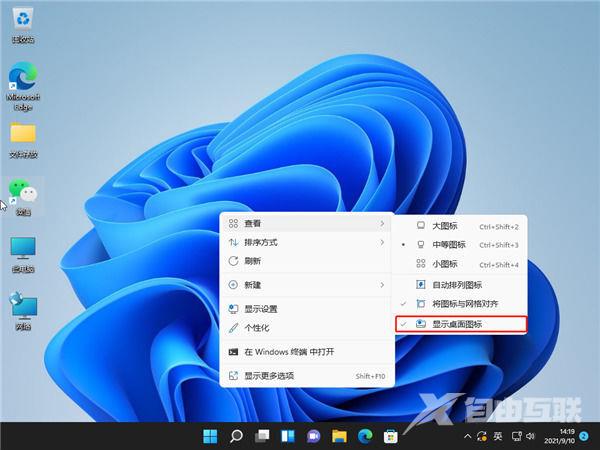Open the notification badge in tray corner
Viewport: 600px width, 450px height.
coord(584,436)
